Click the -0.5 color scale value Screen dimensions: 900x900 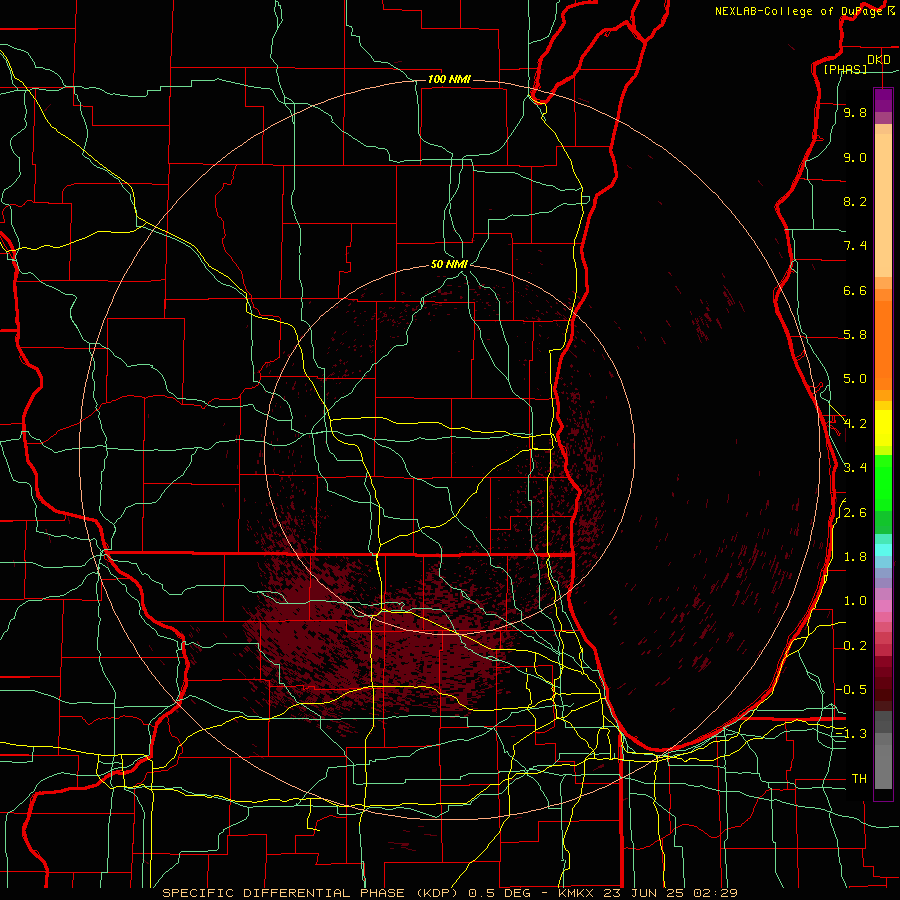[851, 690]
